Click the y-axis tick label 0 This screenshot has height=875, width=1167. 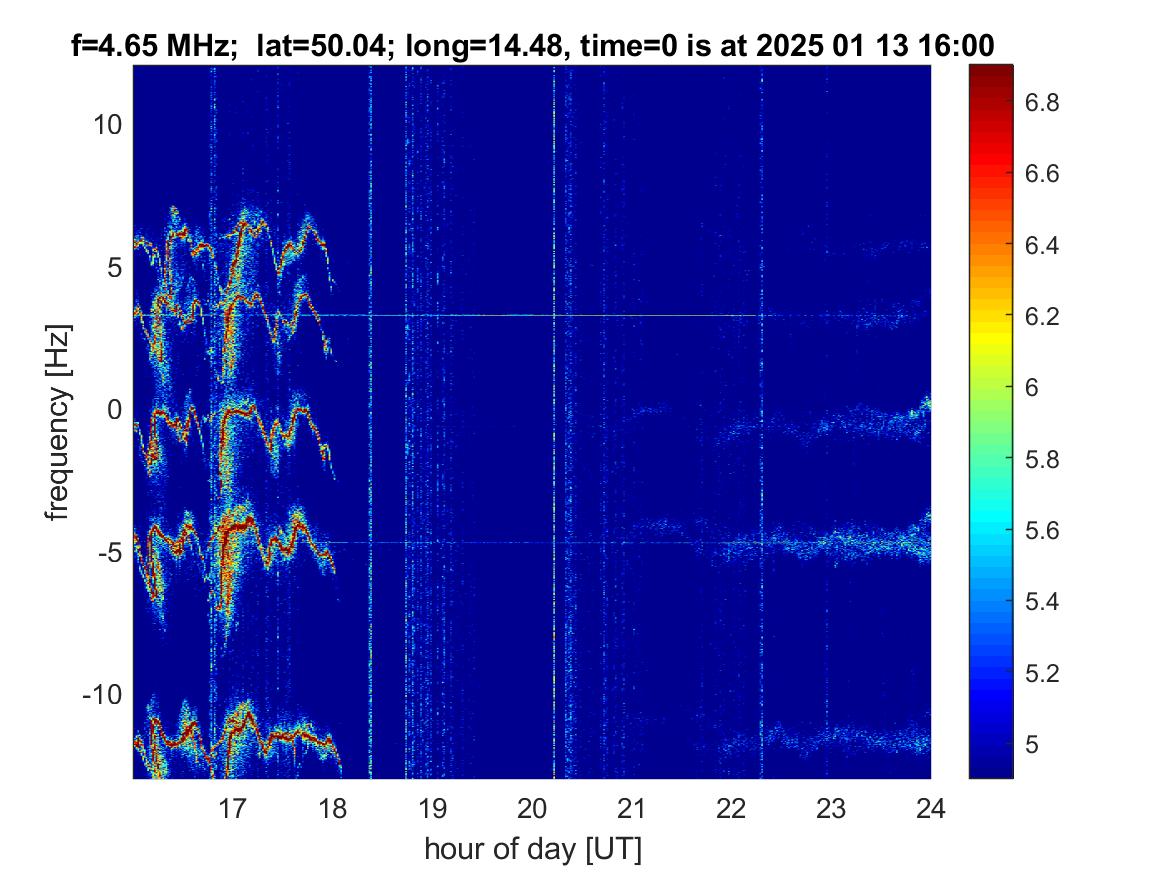(115, 409)
